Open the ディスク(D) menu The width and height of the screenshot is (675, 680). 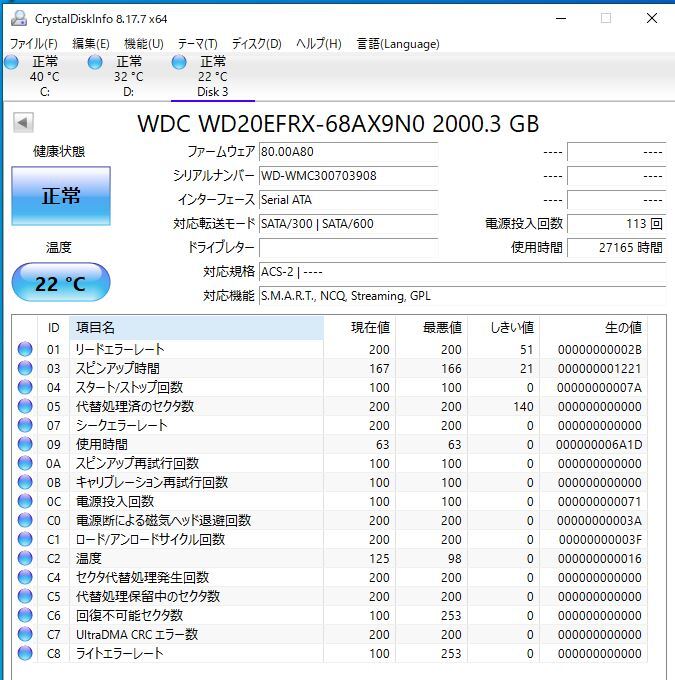(x=256, y=44)
